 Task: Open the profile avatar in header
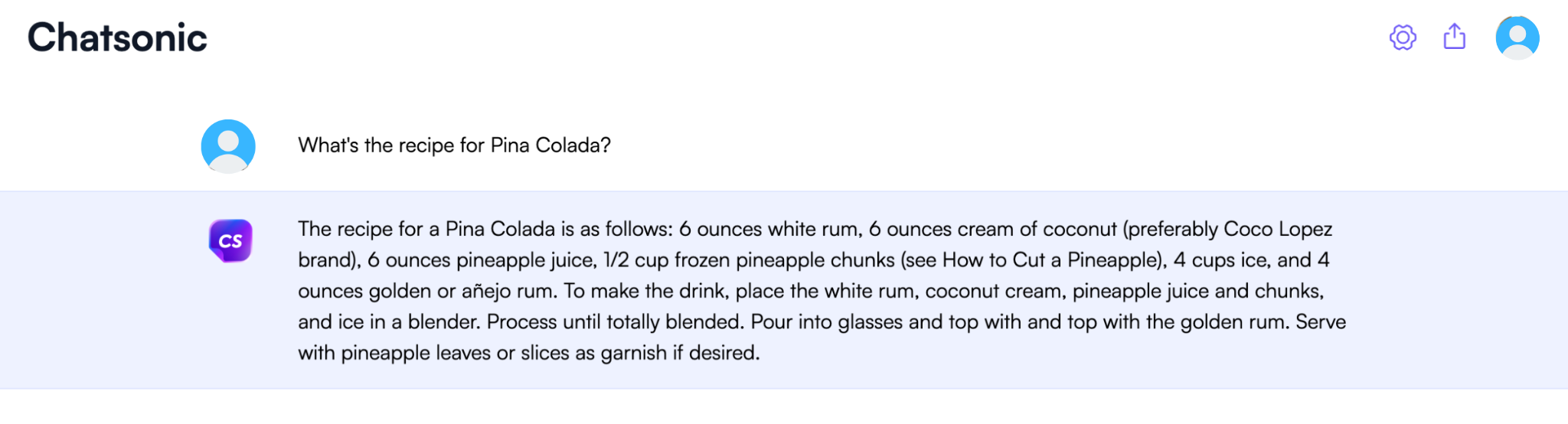point(1517,38)
